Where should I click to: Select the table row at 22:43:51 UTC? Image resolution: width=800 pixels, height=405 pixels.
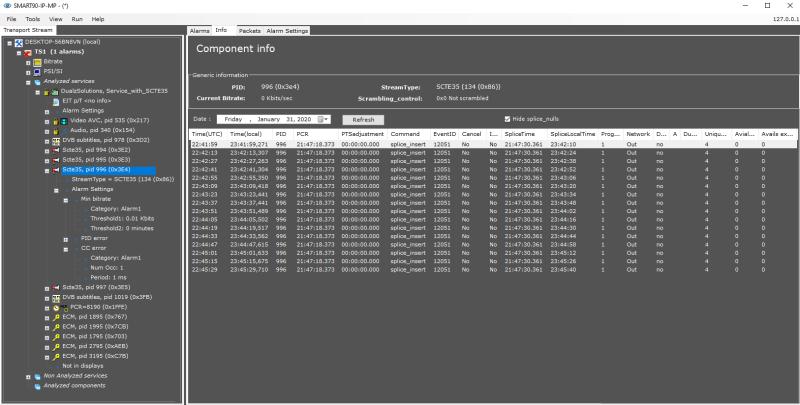coord(492,211)
